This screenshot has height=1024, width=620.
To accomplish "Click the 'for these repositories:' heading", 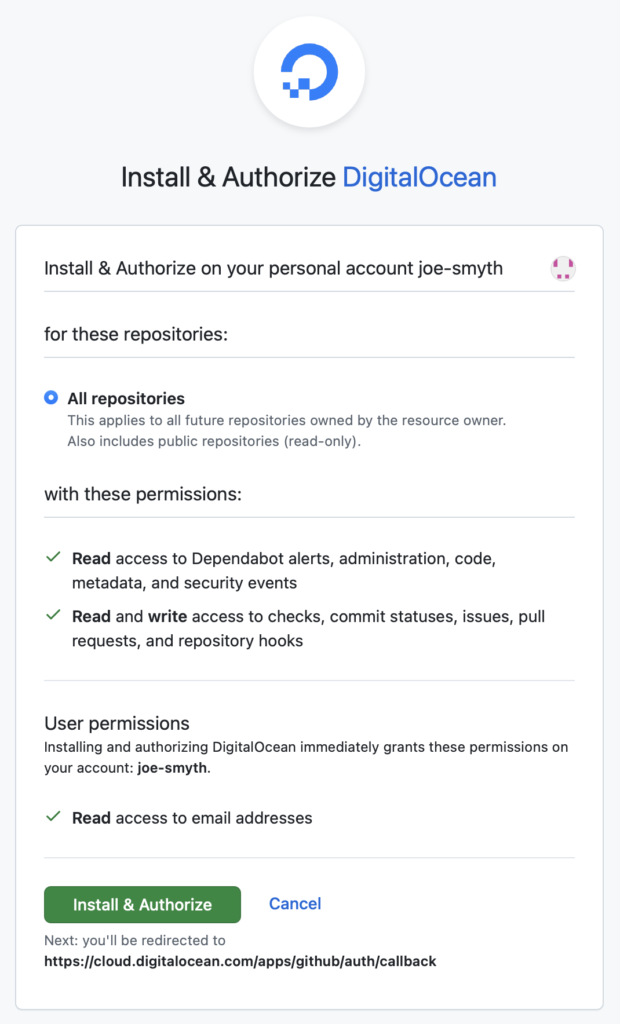I will click(136, 334).
